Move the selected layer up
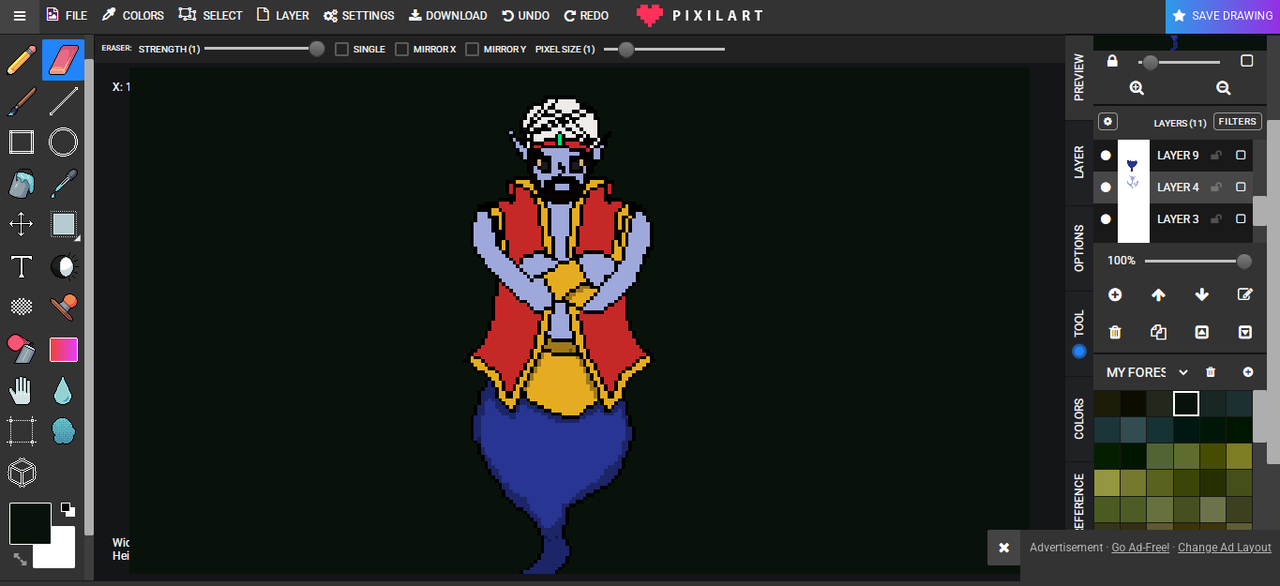This screenshot has width=1280, height=586. 1158,295
